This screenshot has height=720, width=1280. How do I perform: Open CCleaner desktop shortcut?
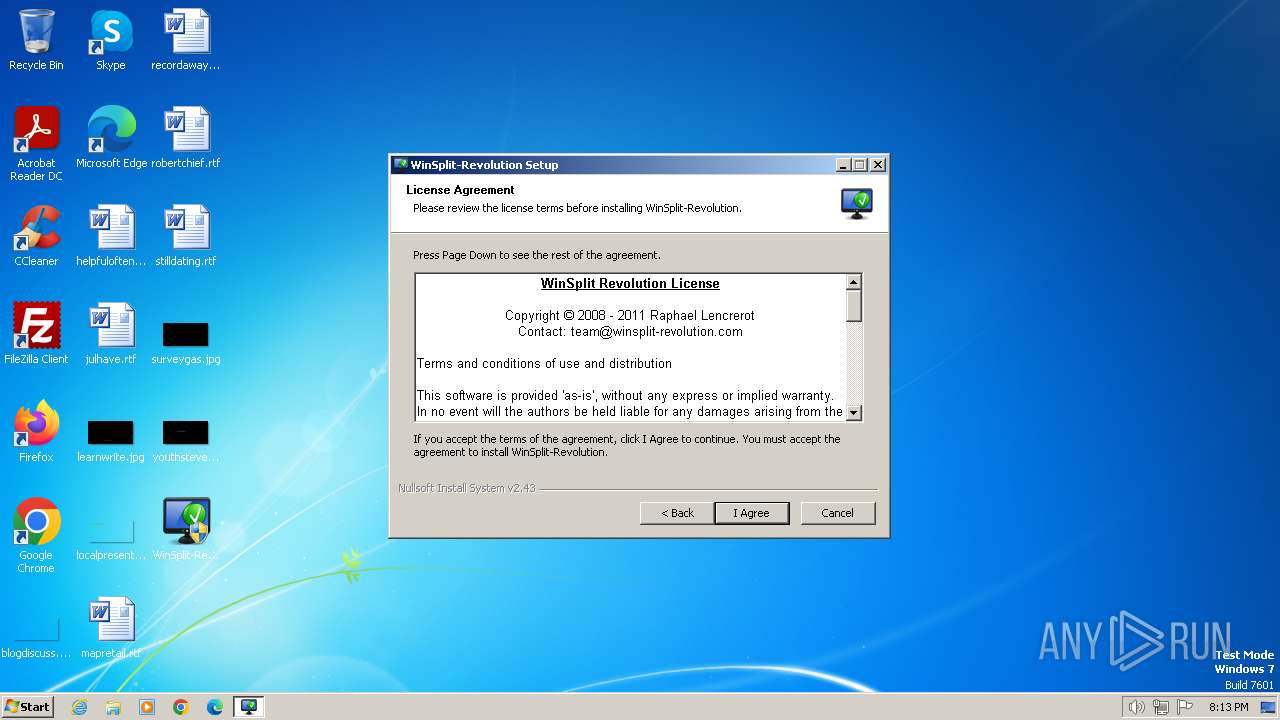point(36,236)
